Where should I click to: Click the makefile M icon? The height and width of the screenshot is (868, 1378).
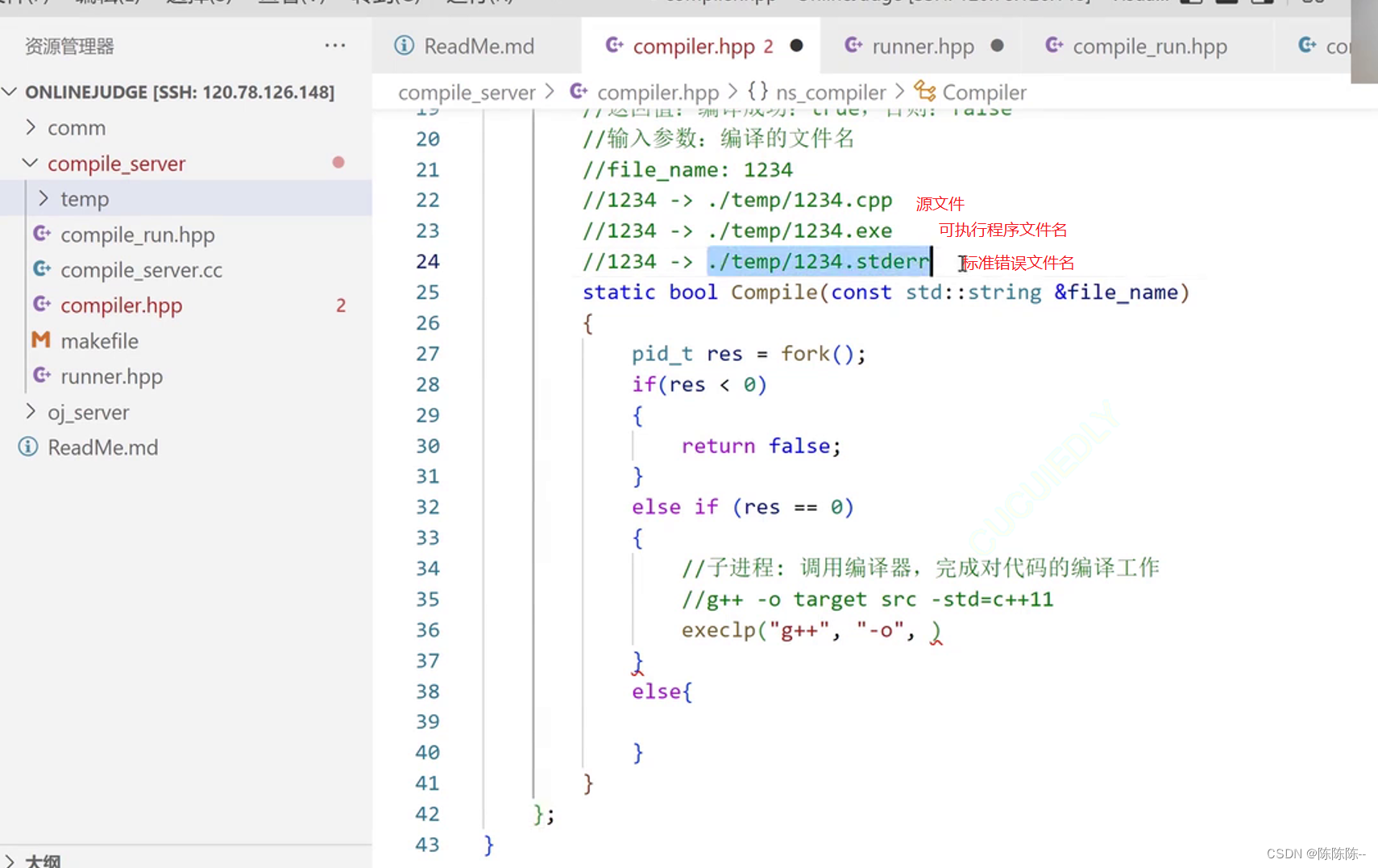click(x=41, y=340)
